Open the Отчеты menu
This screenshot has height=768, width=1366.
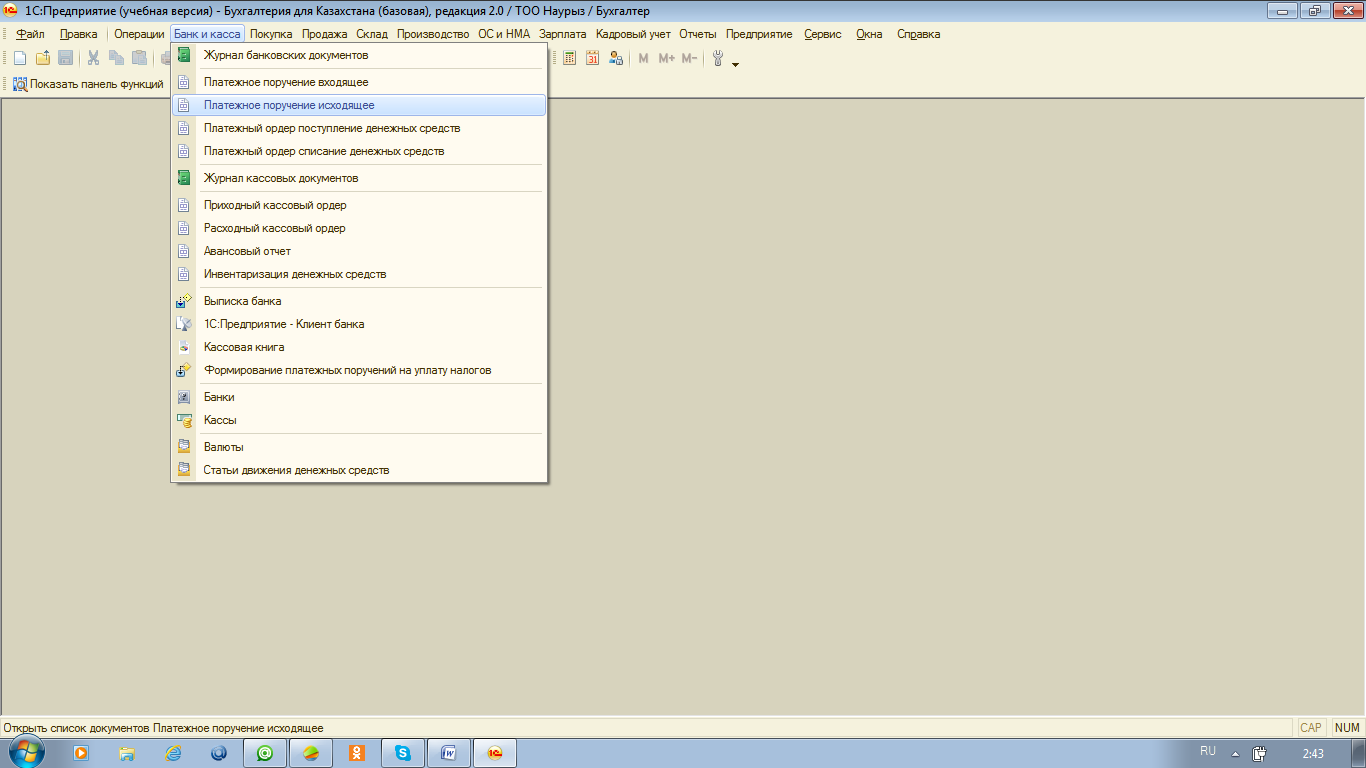tap(698, 34)
